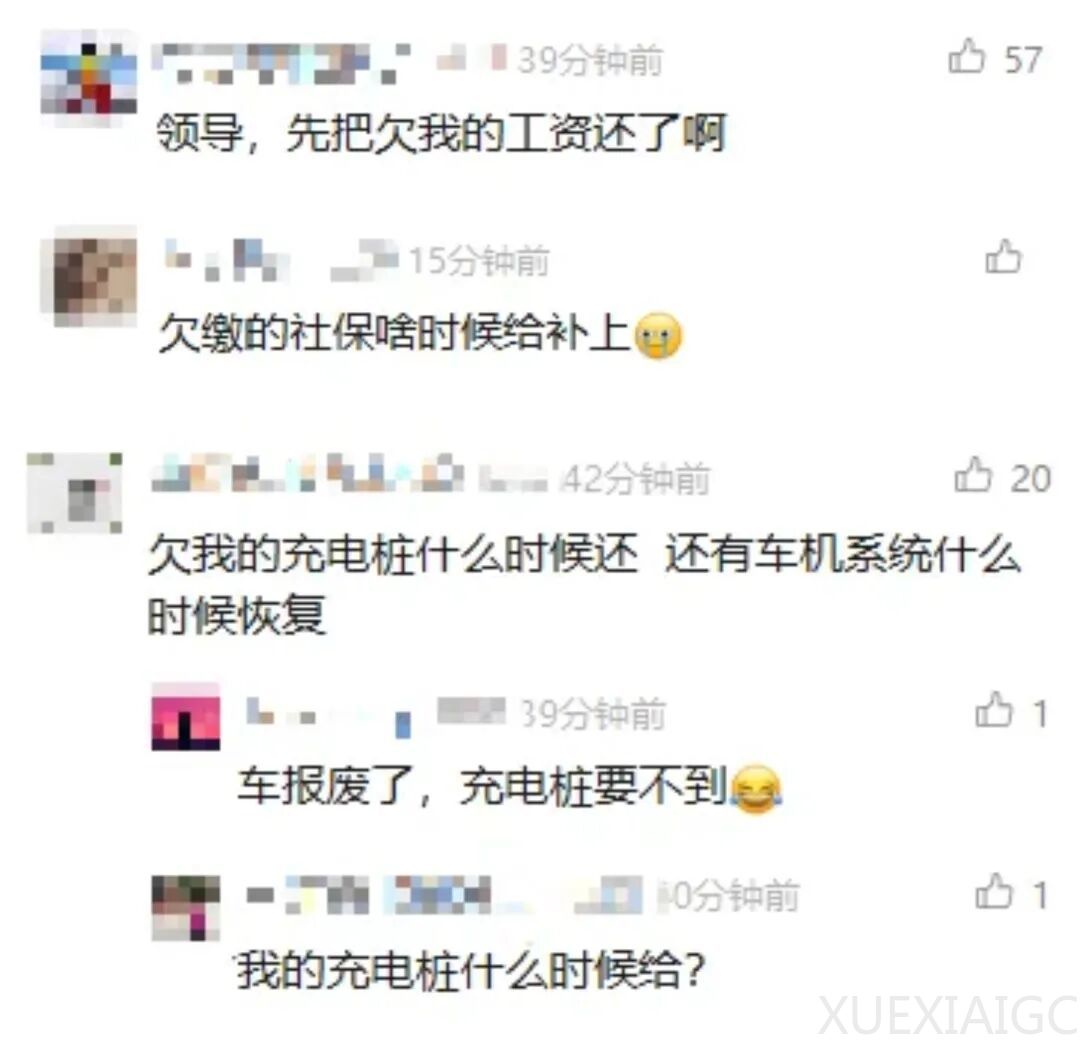This screenshot has height=1047, width=1080.
Task: Like the comment posted 15分钟前
Action: point(1003,257)
